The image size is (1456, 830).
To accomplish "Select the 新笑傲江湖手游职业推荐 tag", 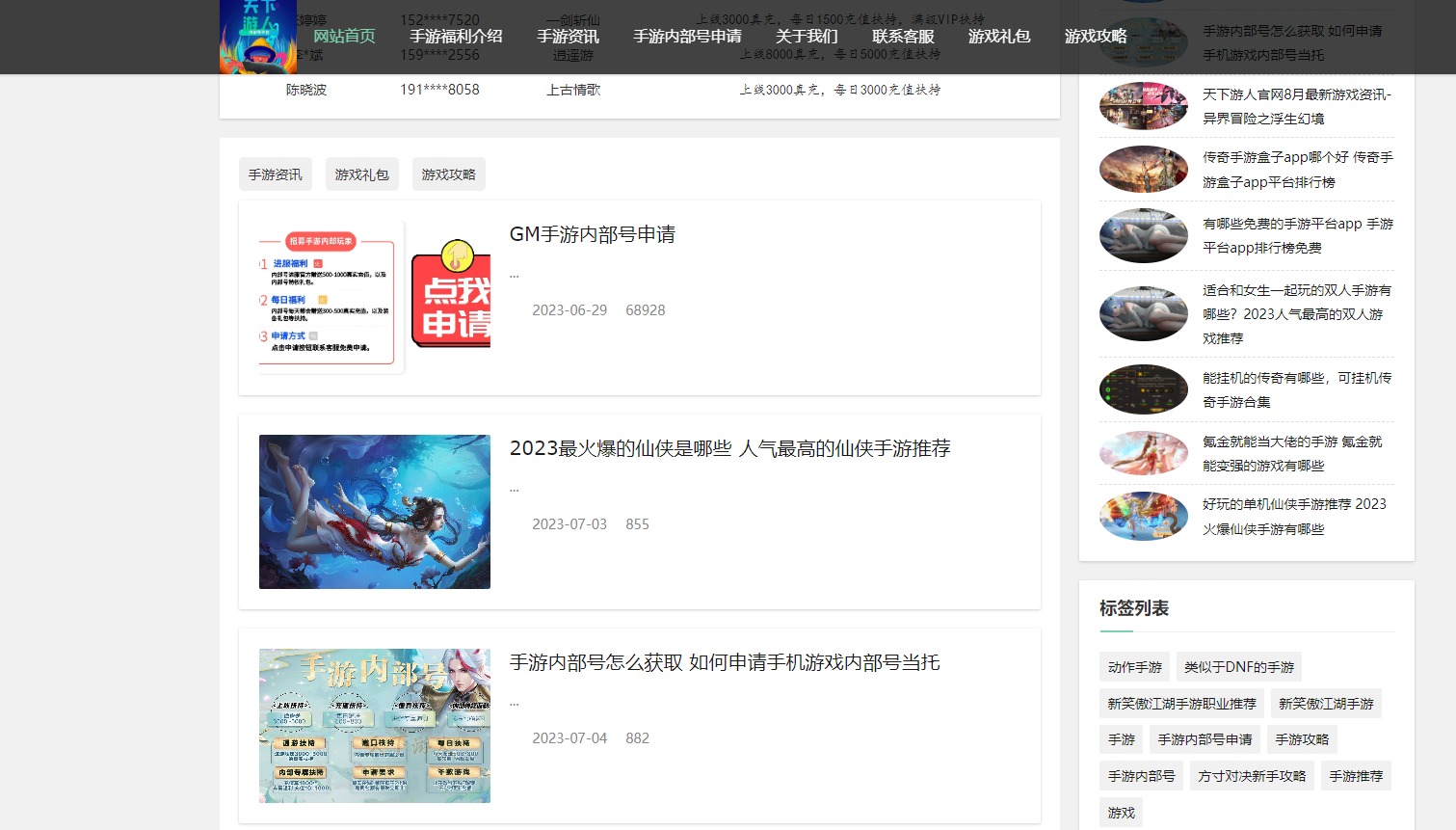I will pos(1181,704).
